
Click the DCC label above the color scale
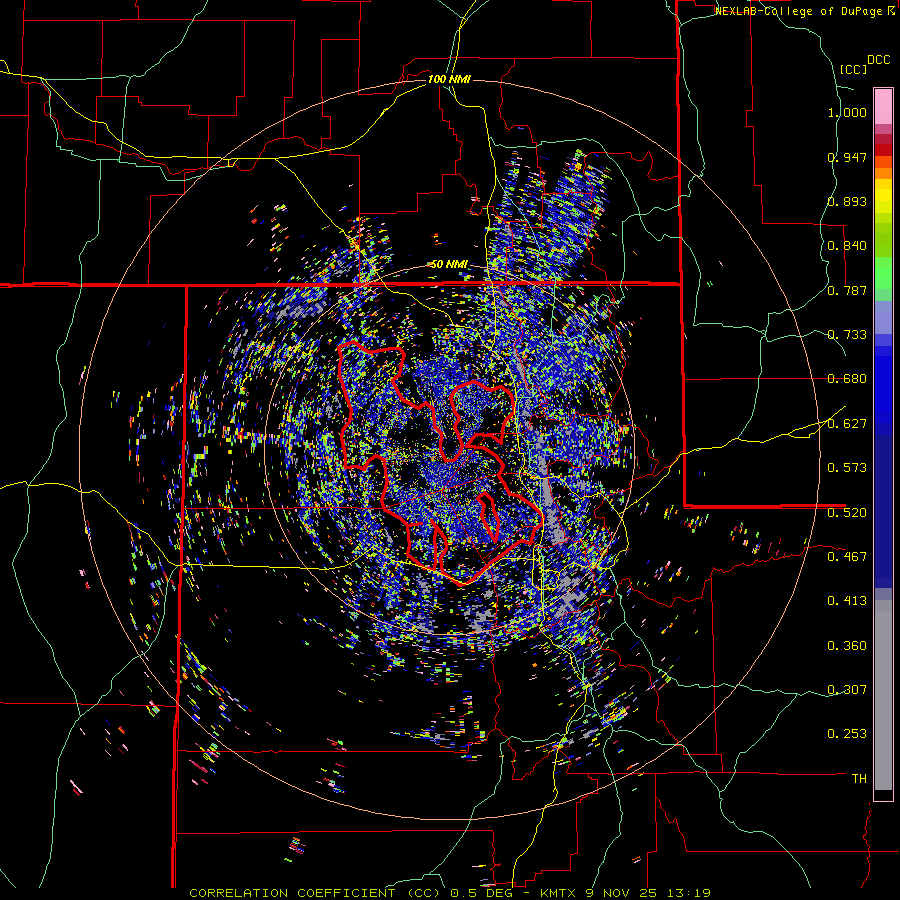click(878, 60)
